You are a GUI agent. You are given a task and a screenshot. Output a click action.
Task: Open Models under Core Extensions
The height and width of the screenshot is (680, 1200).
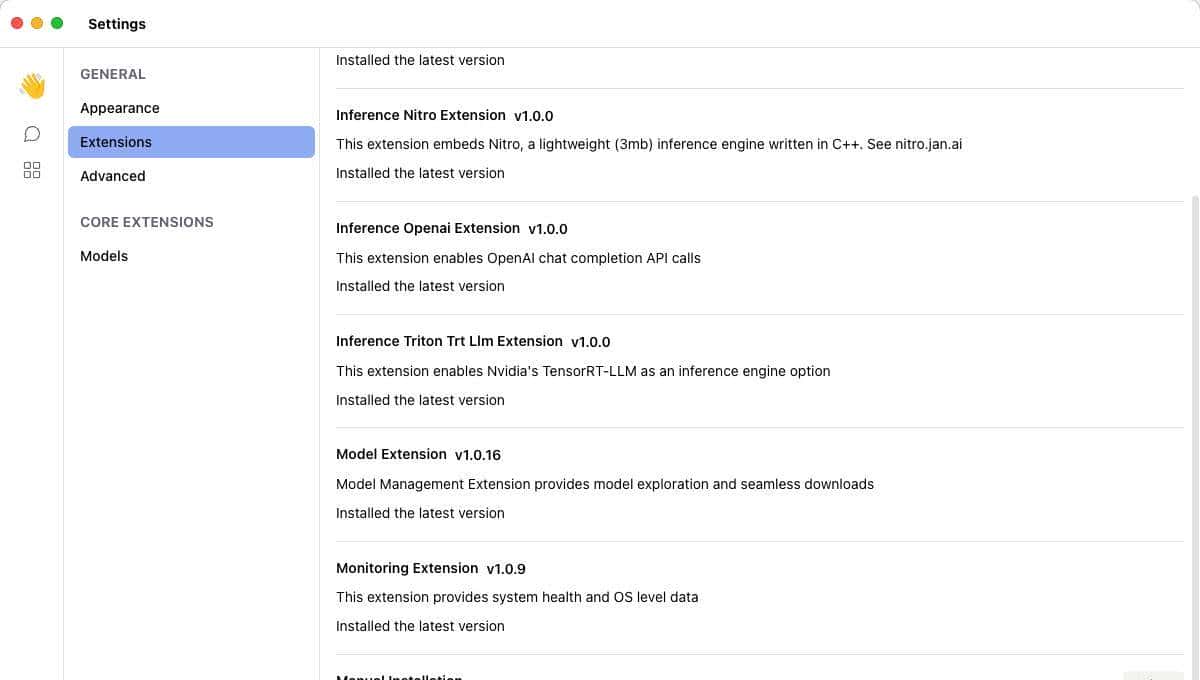(104, 256)
